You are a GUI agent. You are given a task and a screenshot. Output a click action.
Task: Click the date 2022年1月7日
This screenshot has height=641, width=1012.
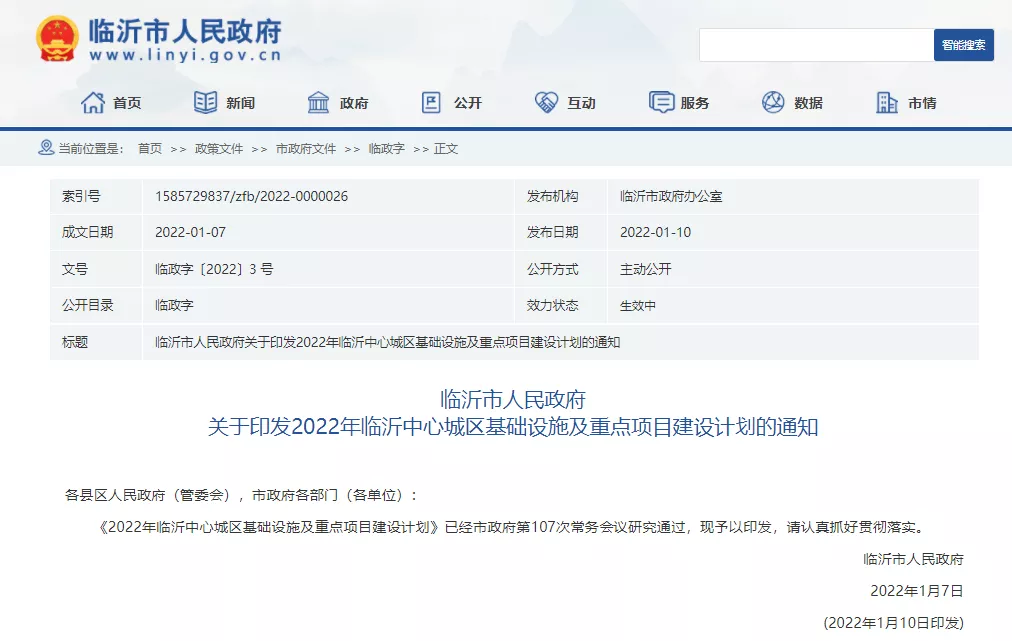pos(916,591)
